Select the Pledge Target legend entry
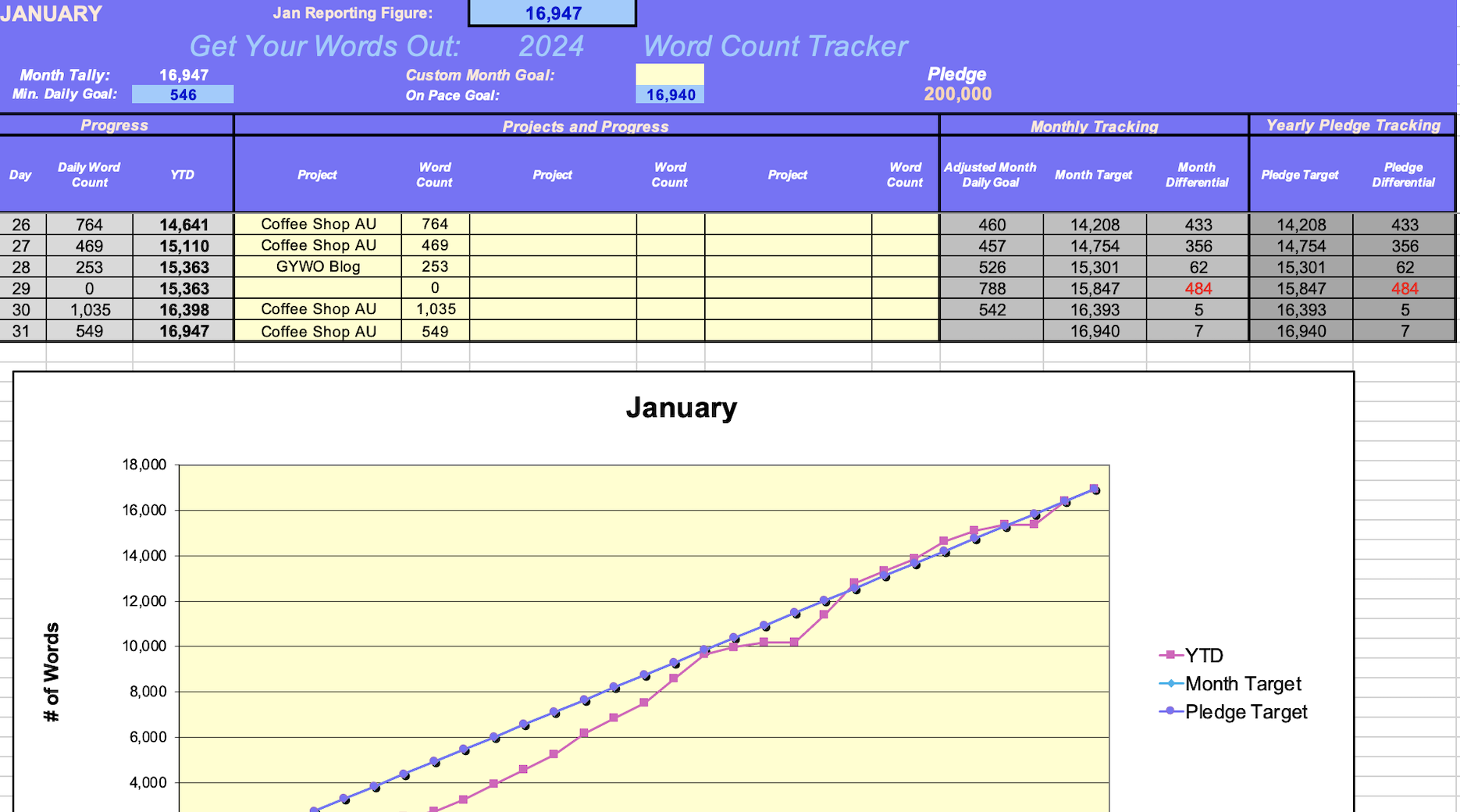 [x=1234, y=711]
